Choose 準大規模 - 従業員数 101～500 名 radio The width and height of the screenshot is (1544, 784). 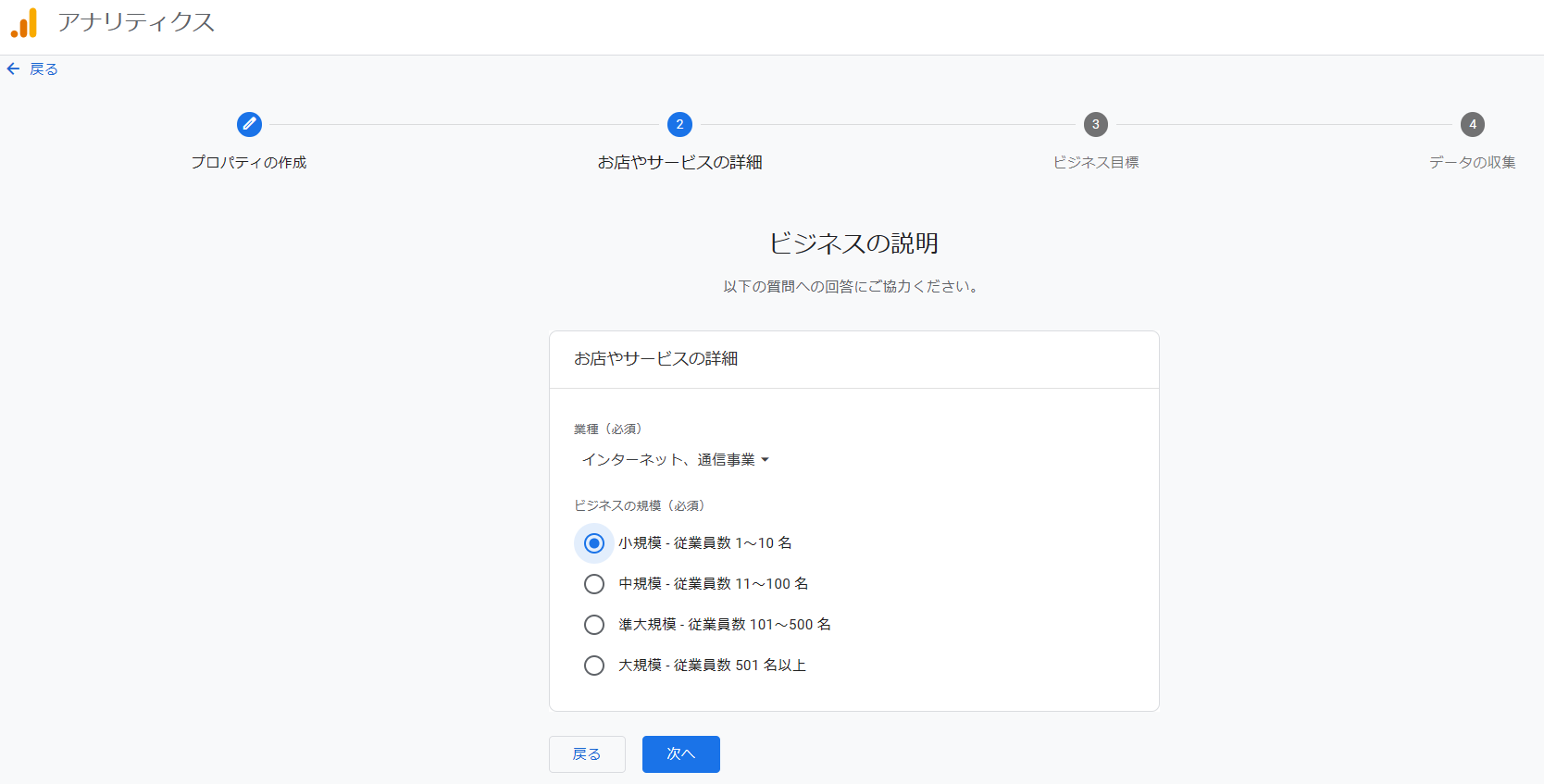click(x=594, y=625)
